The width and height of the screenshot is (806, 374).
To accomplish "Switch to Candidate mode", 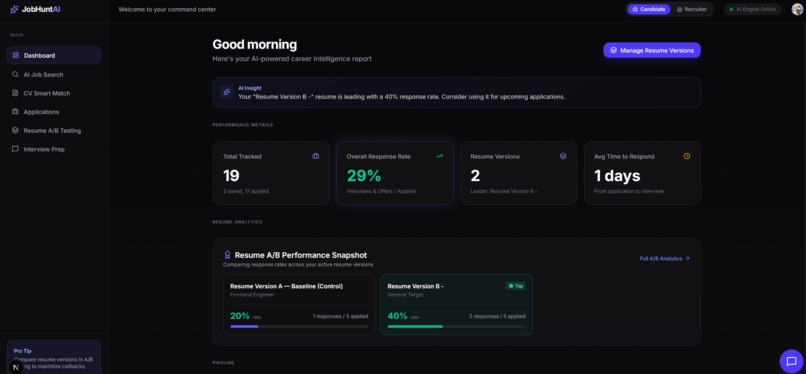I will point(649,9).
